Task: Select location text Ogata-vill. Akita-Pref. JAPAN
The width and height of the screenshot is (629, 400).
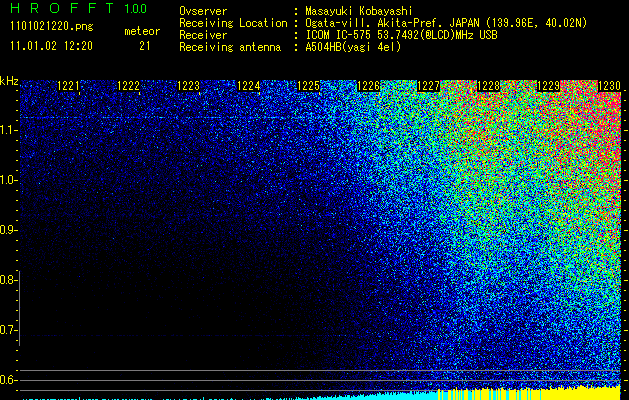Action: click(390, 23)
